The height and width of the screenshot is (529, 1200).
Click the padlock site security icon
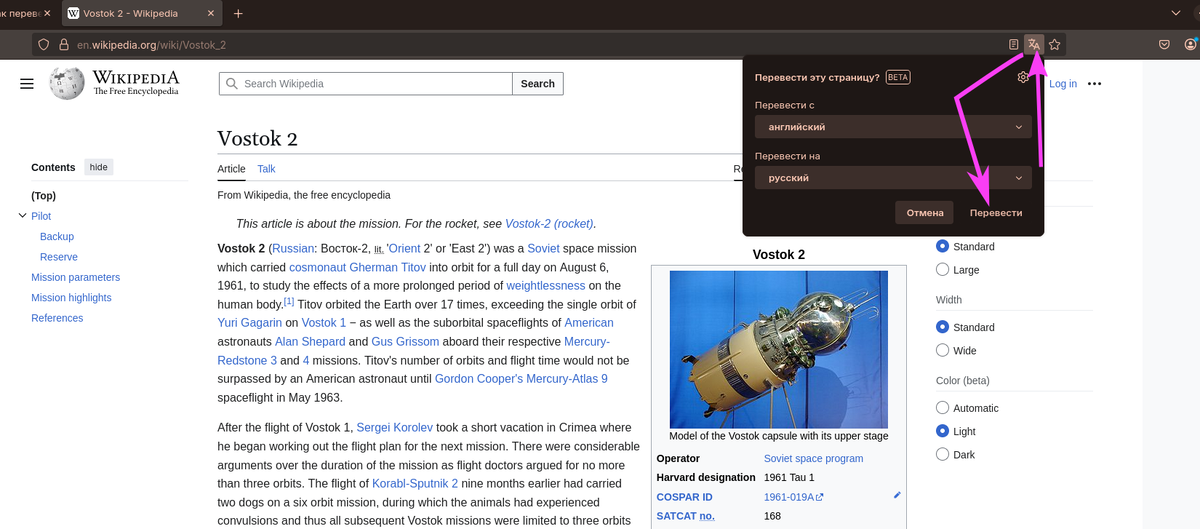click(63, 44)
